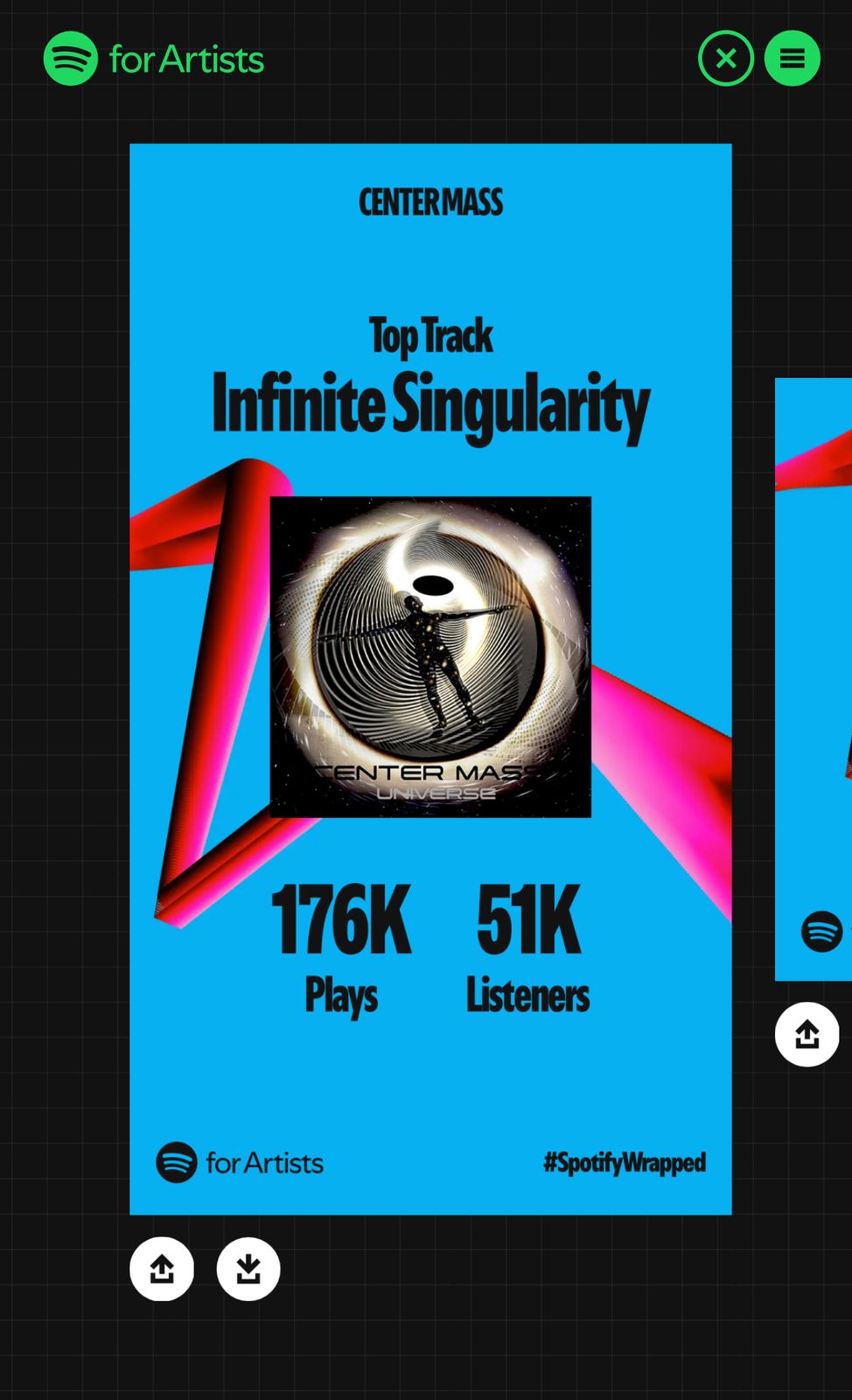Close the Wrapped view with X button

(x=725, y=59)
